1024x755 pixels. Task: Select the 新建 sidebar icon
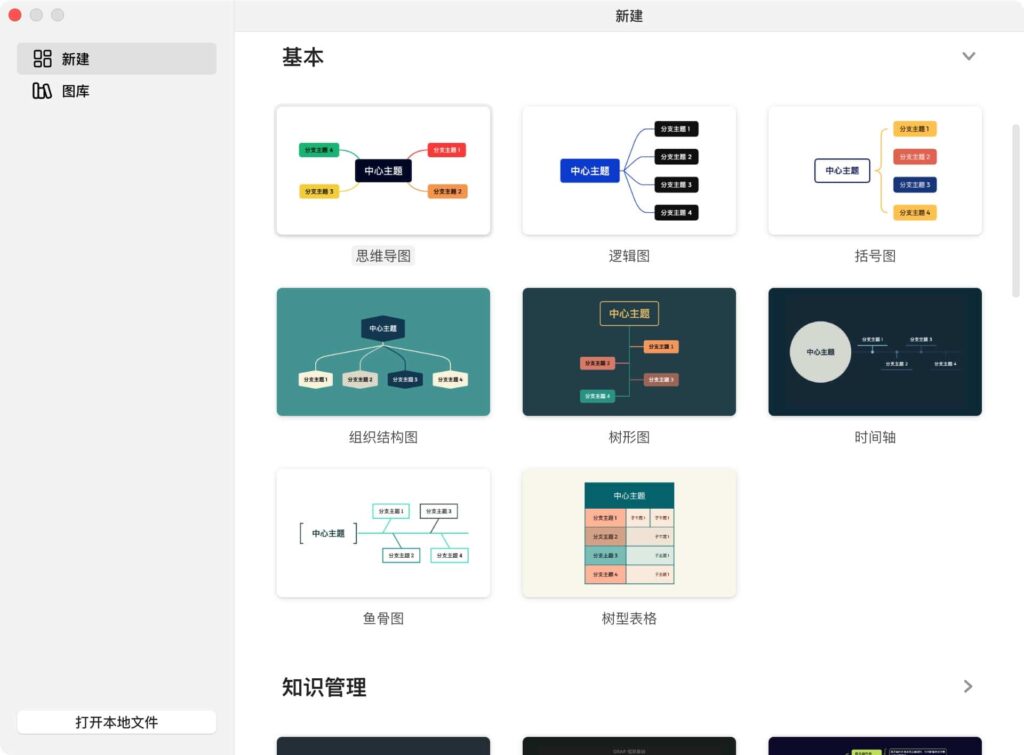(x=43, y=58)
